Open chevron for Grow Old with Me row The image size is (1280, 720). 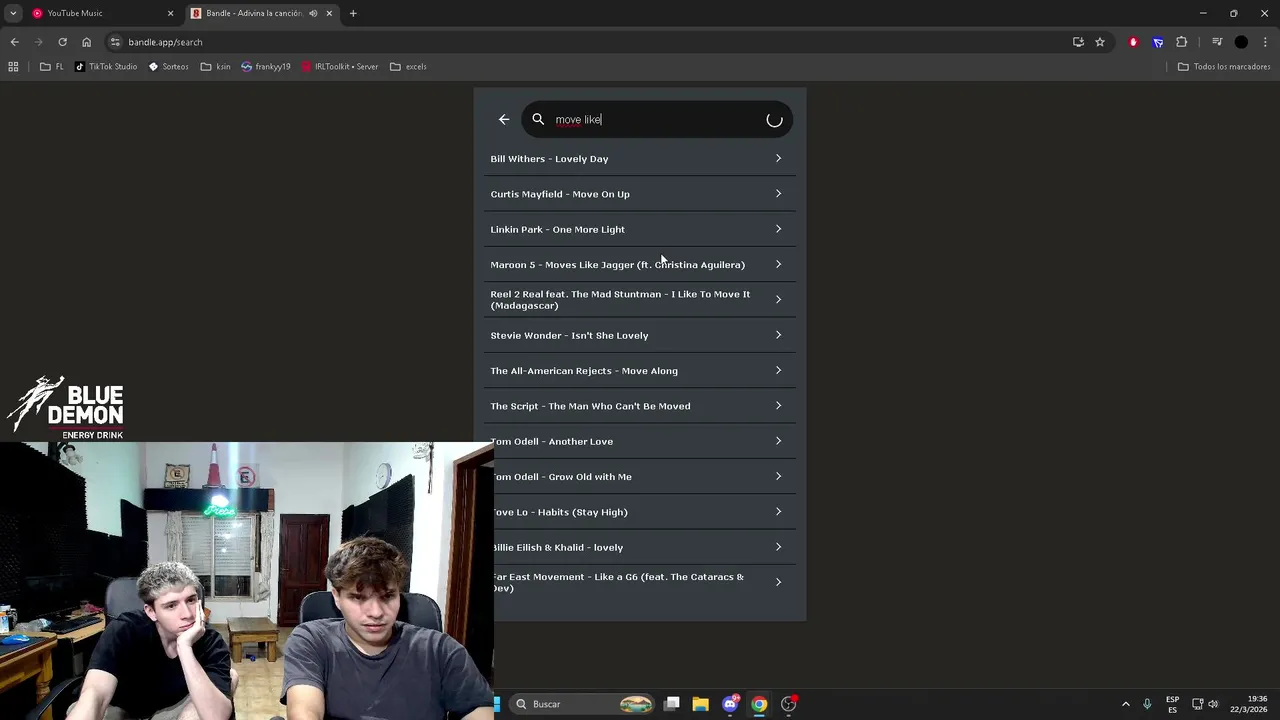tap(778, 477)
